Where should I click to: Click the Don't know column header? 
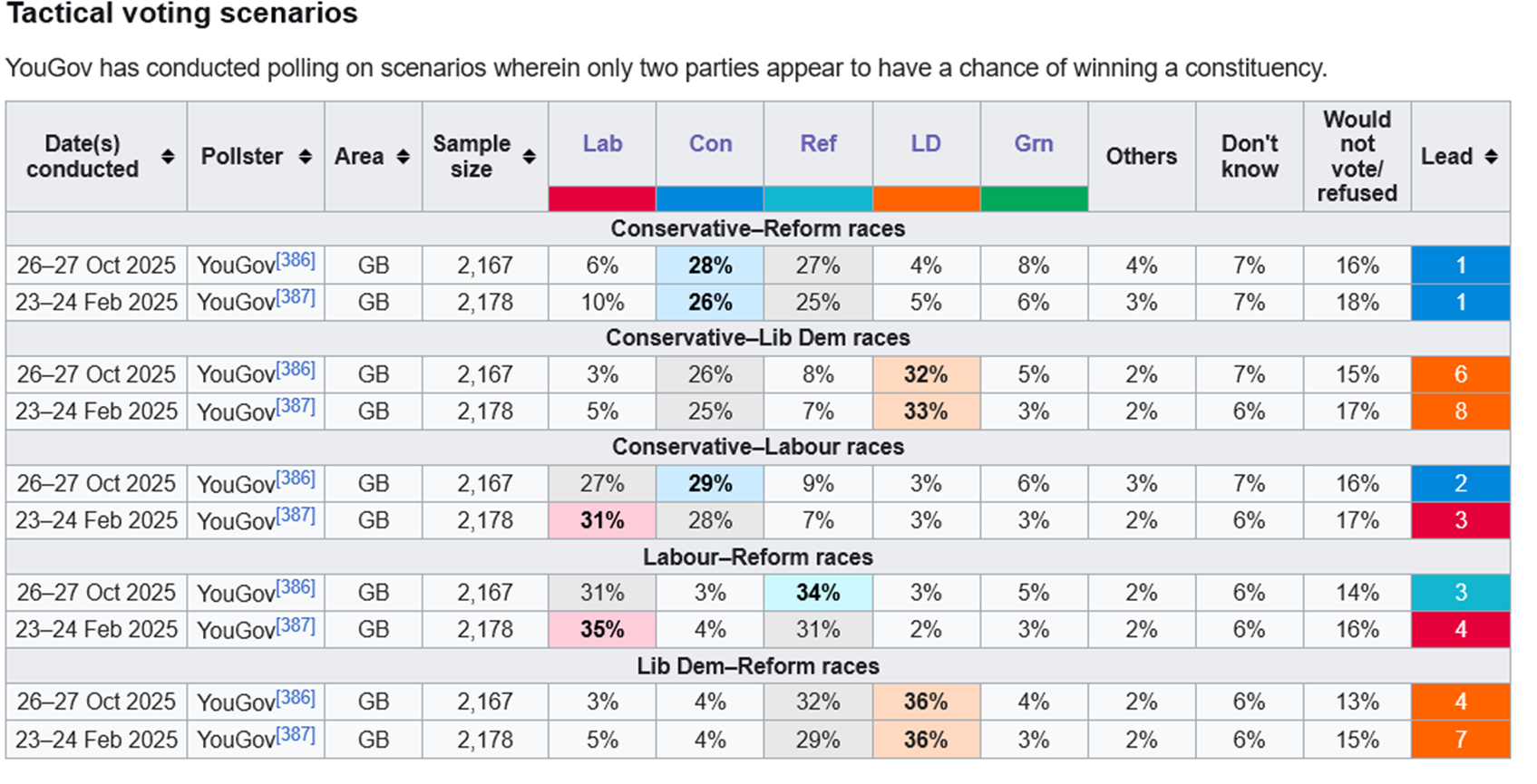(1249, 157)
